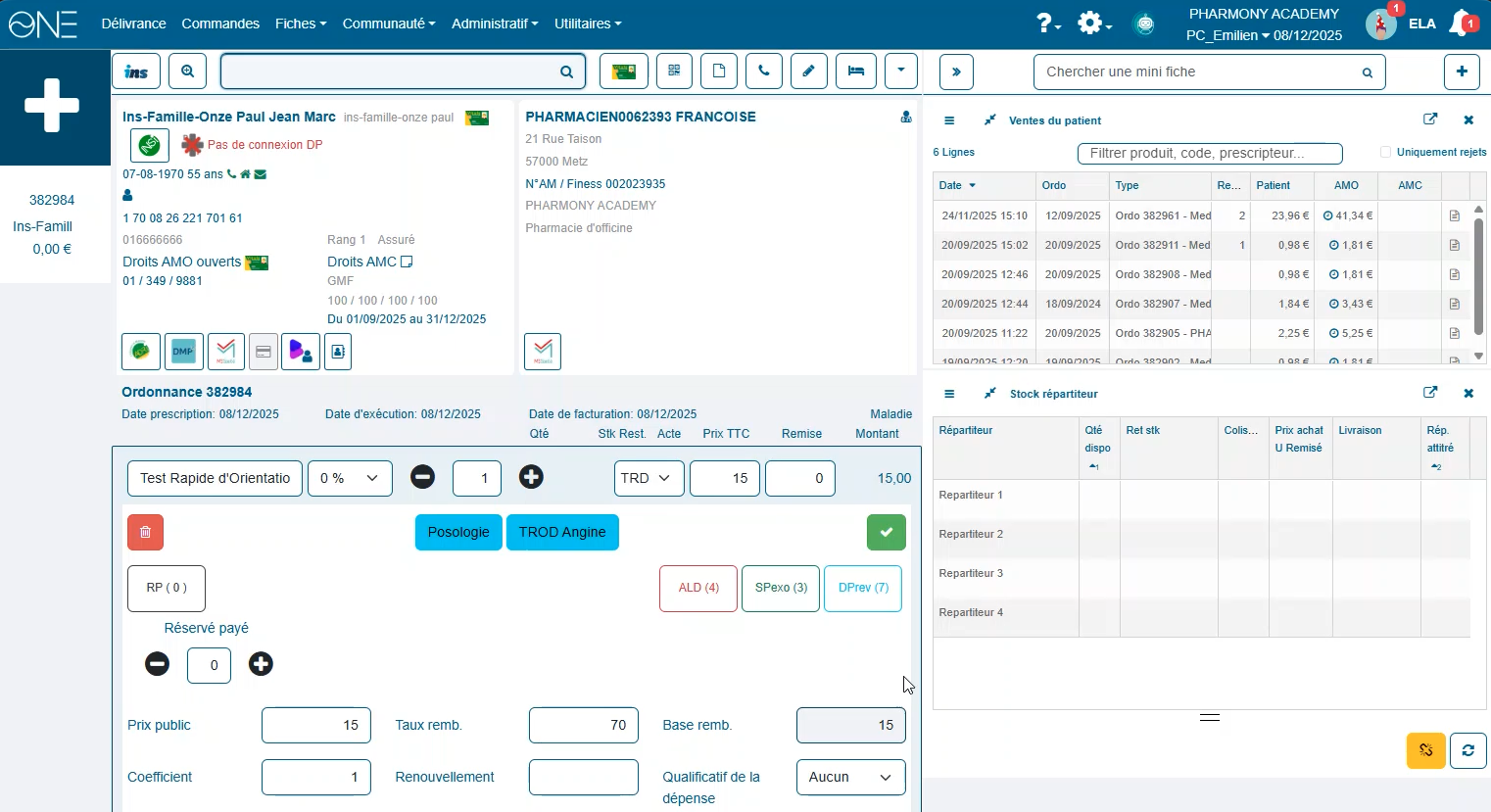
Task: Click the blank document icon button
Action: point(719,72)
